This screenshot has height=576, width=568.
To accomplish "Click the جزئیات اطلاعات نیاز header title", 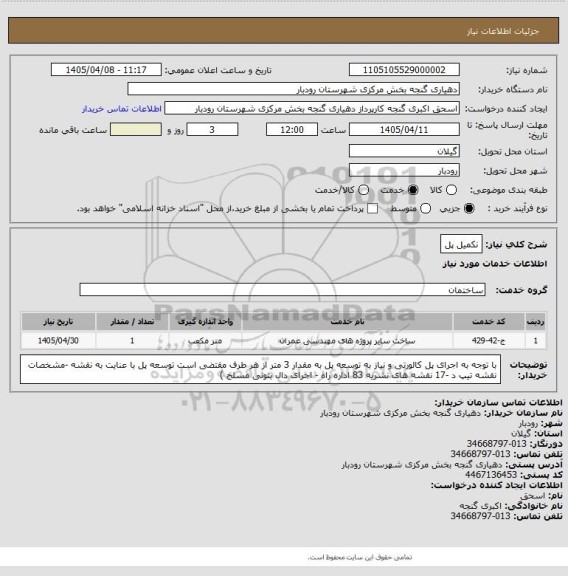I will tap(503, 32).
